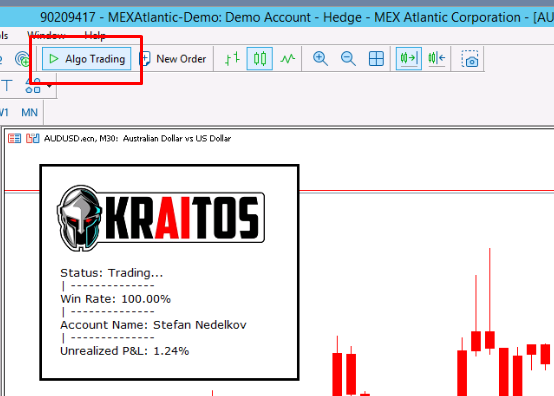Zoom in on the chart
This screenshot has width=554, height=396.
[x=320, y=58]
